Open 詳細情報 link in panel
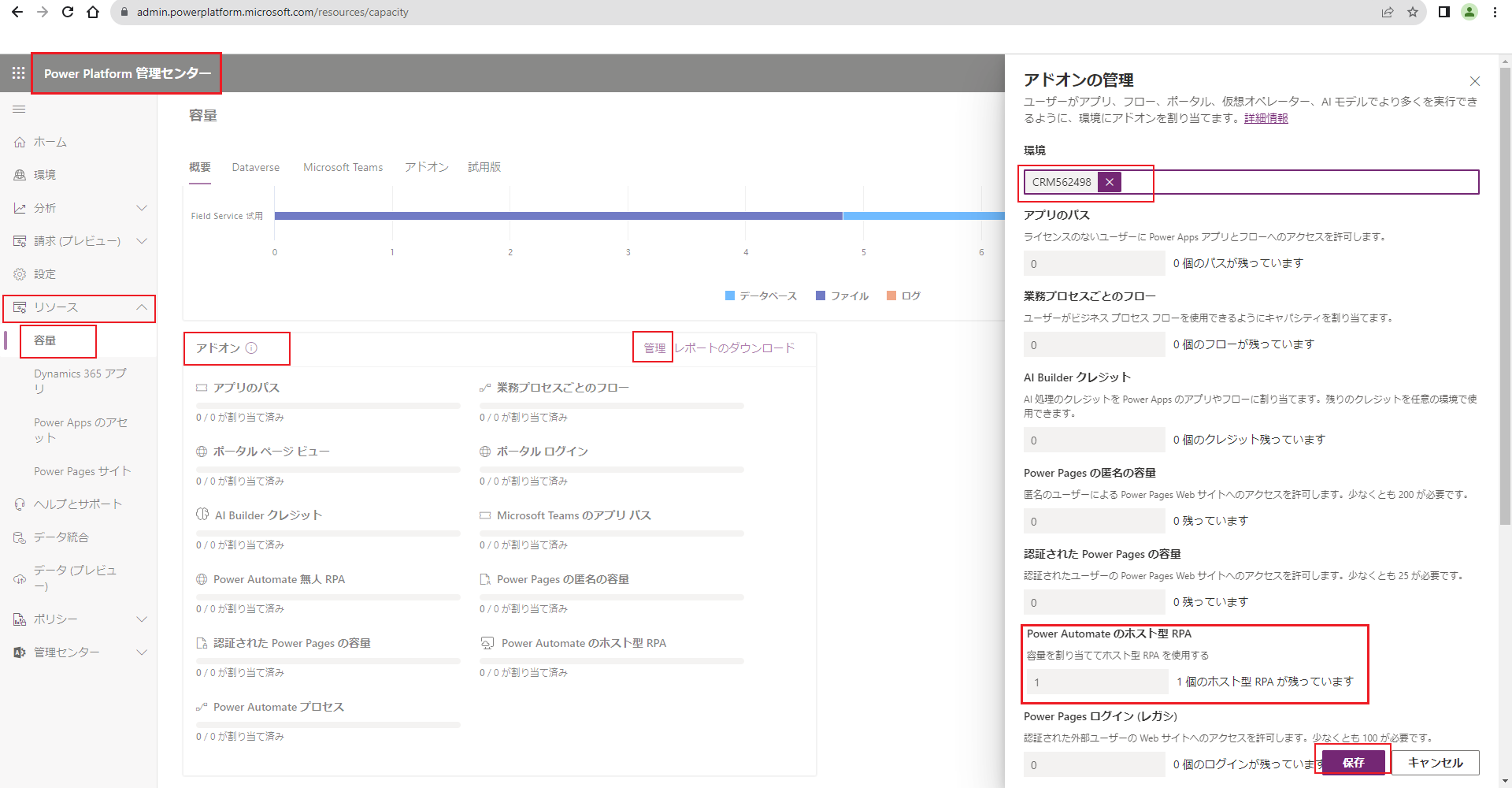The width and height of the screenshot is (1512, 788). tap(1266, 118)
